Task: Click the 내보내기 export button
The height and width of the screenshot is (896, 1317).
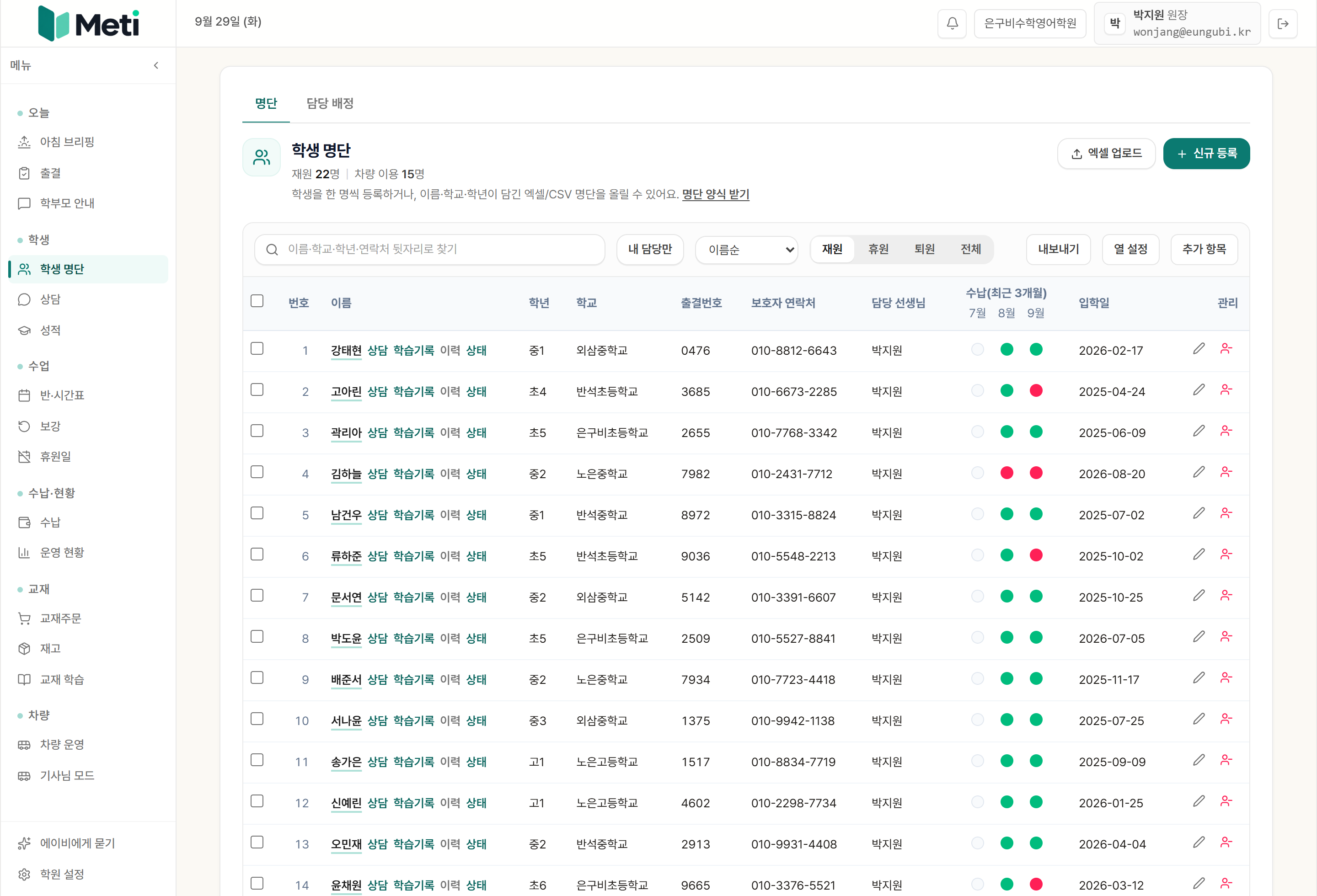Action: [1059, 249]
